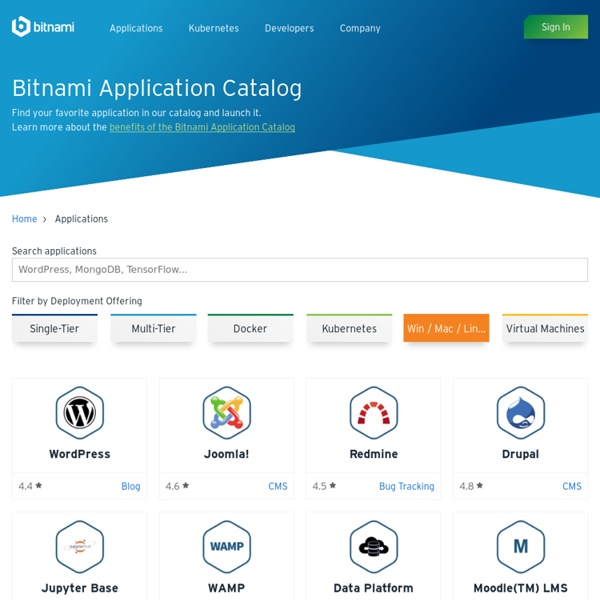Enable the Docker deployment filter

coord(250,328)
